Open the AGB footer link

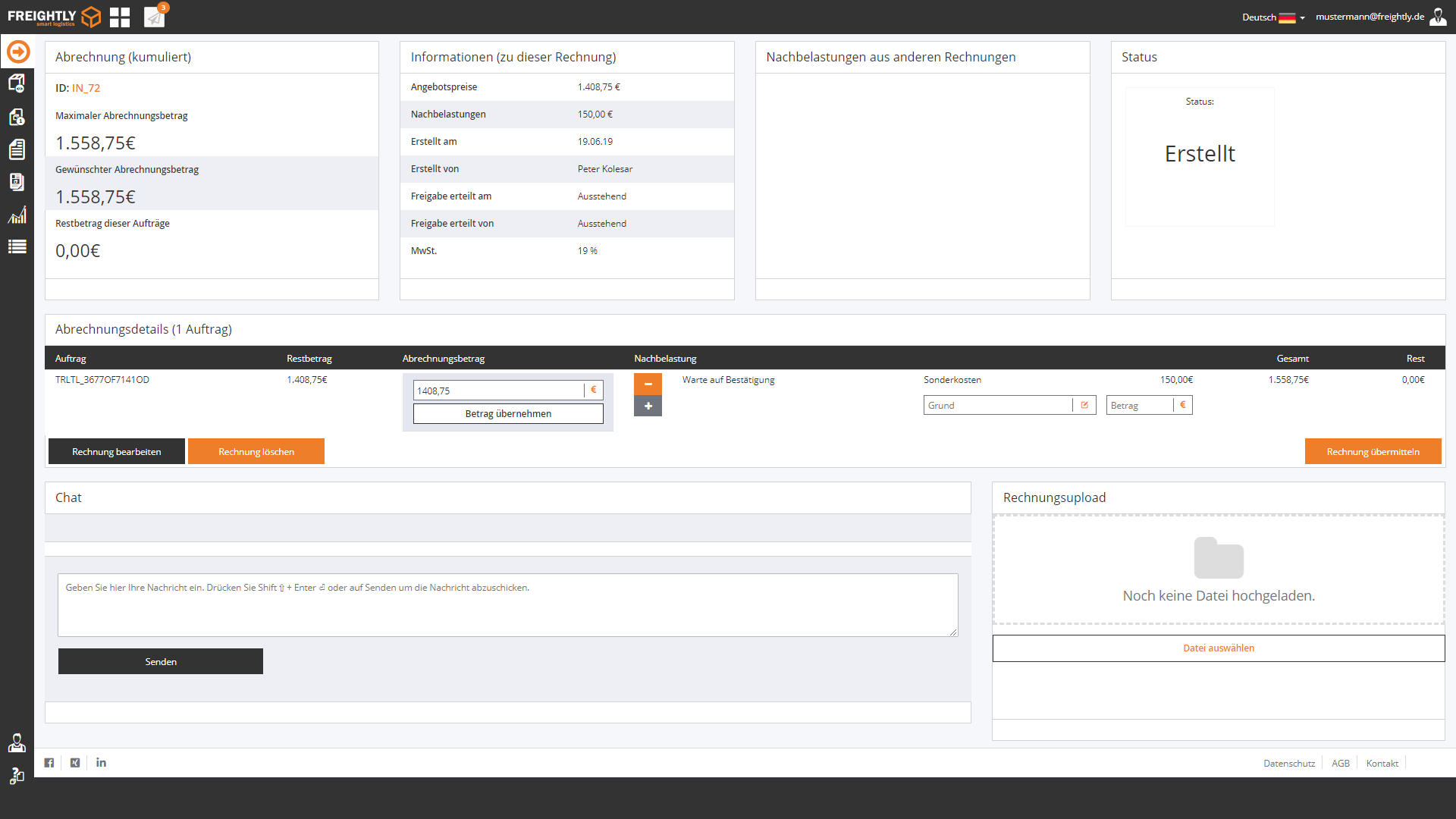1341,764
